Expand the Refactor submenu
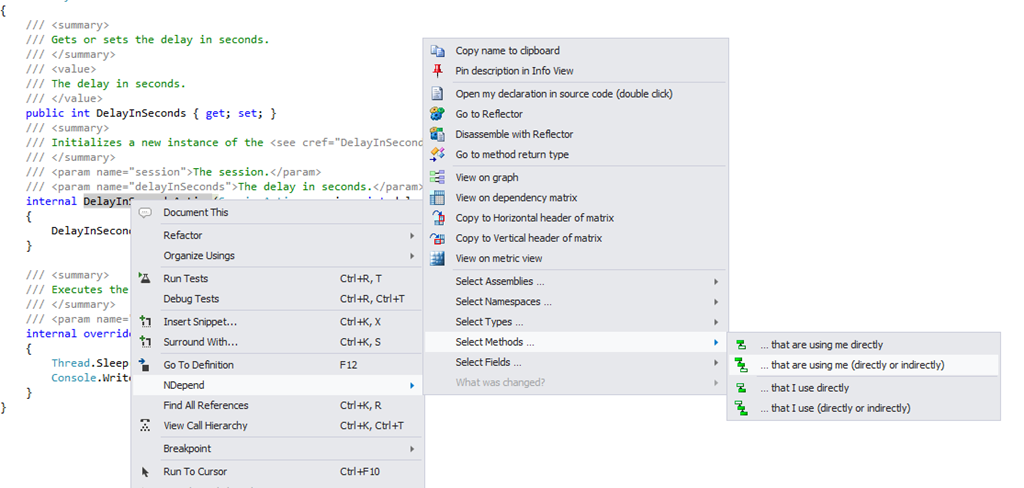This screenshot has height=488, width=1024. (412, 236)
